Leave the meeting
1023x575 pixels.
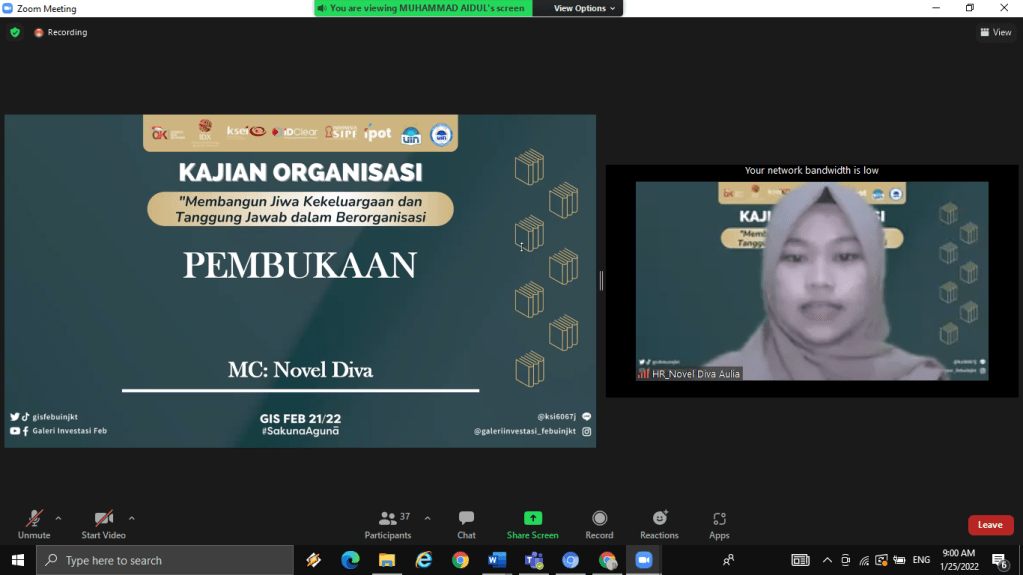click(x=990, y=525)
